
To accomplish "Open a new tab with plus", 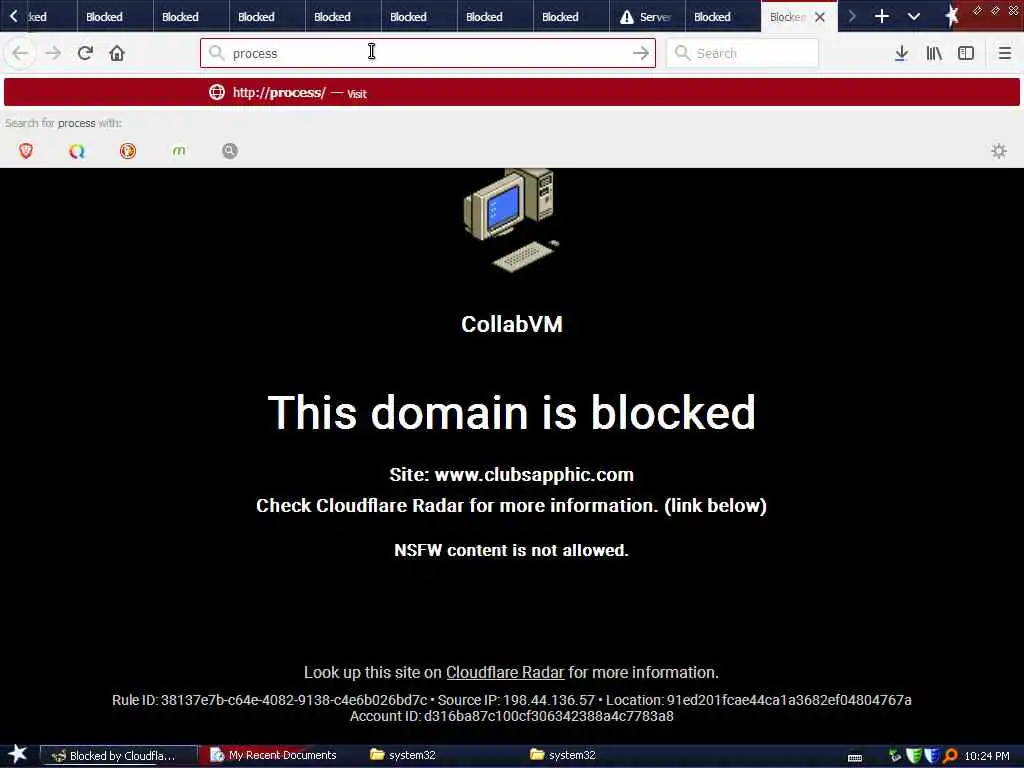I will click(x=882, y=16).
